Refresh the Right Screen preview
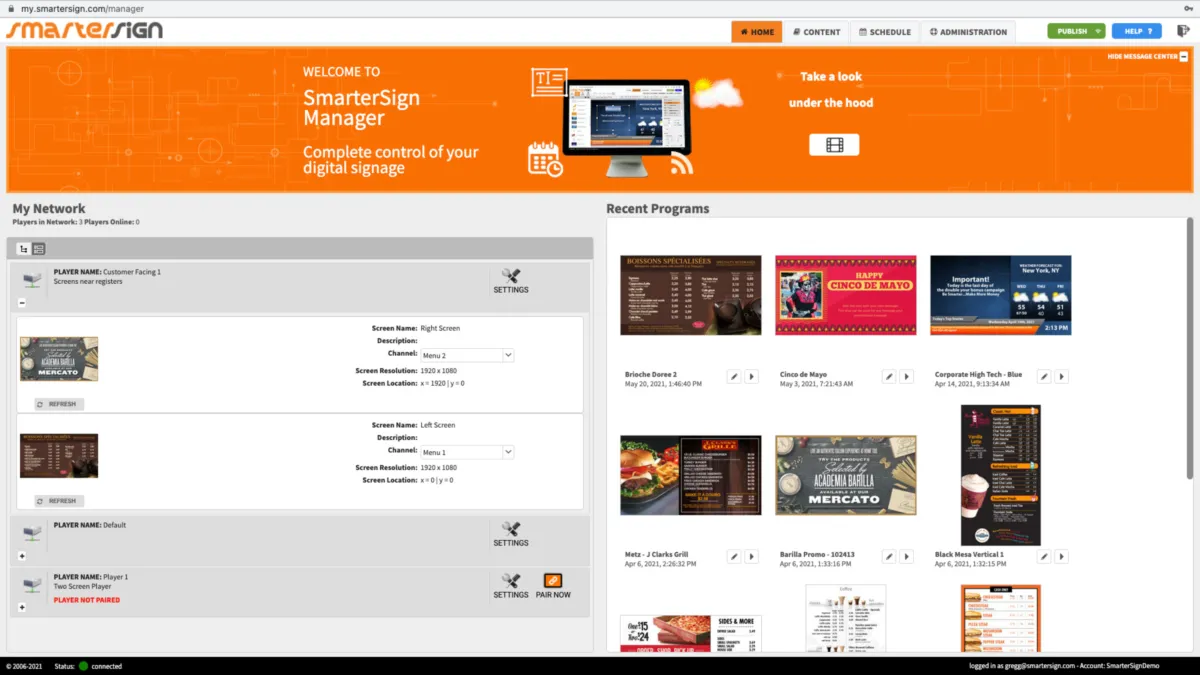1200x675 pixels. pos(59,404)
